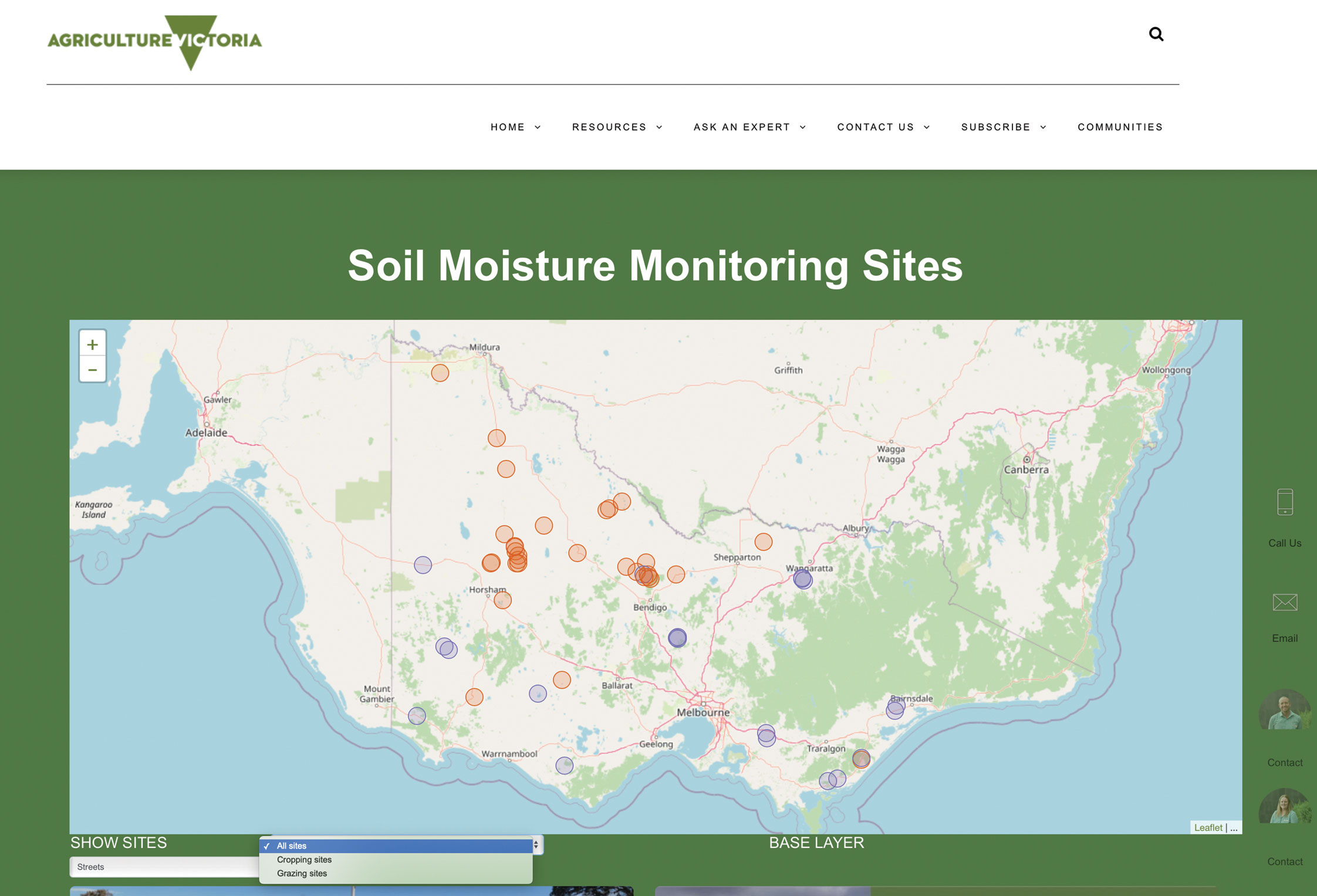Open the search magnifier icon

coord(1156,35)
